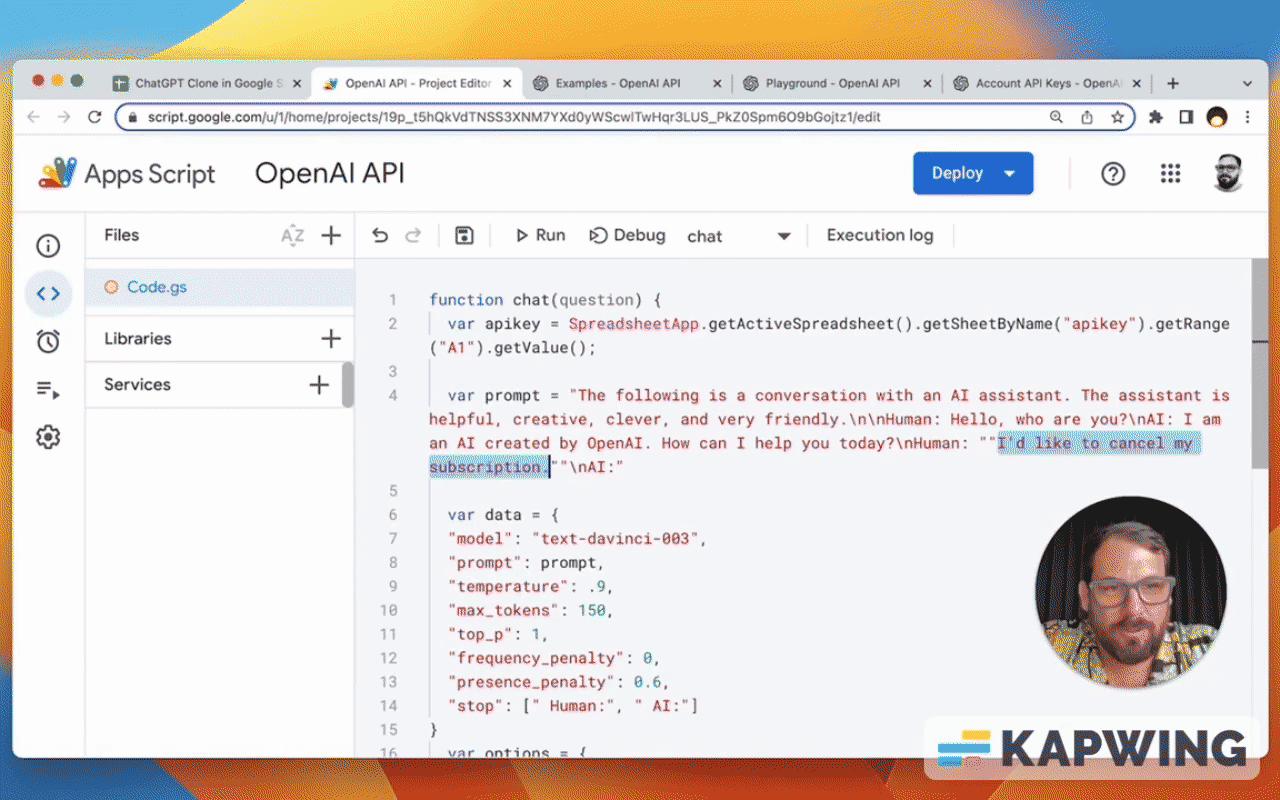Open Chrome three-dot menu
1280x800 pixels.
(x=1247, y=117)
